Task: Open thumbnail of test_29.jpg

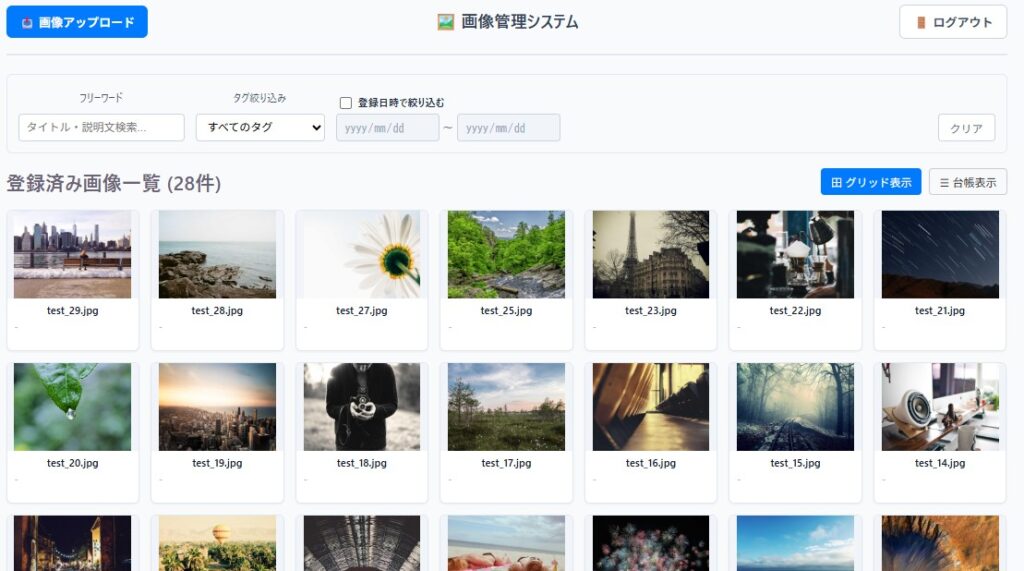Action: point(72,254)
